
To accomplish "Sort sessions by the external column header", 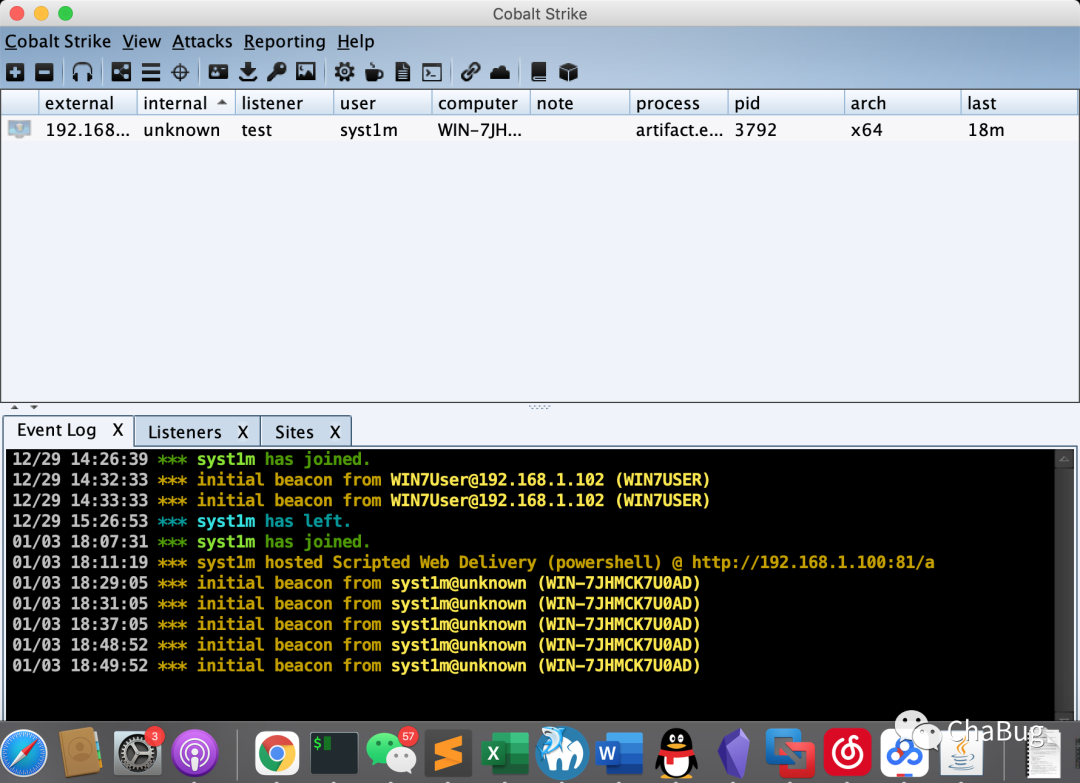I will click(87, 103).
